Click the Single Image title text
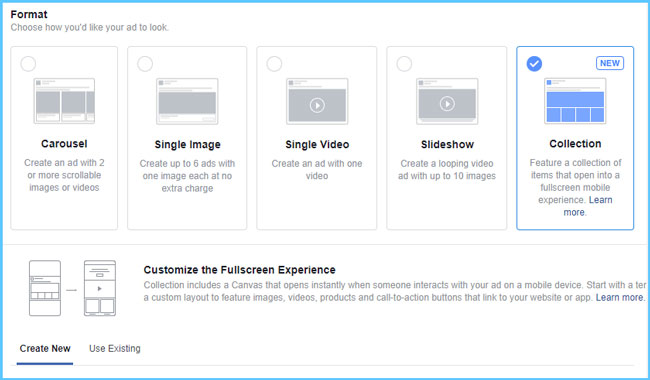This screenshot has height=380, width=650. pos(187,145)
